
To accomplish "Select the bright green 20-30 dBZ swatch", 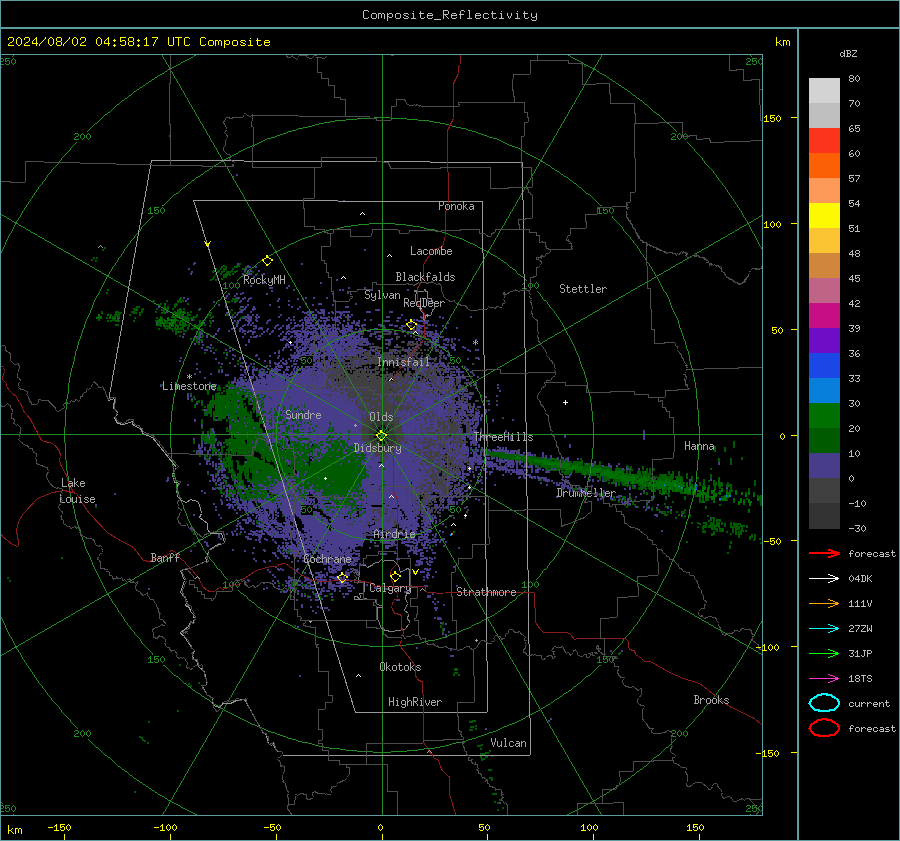I will pos(824,415).
